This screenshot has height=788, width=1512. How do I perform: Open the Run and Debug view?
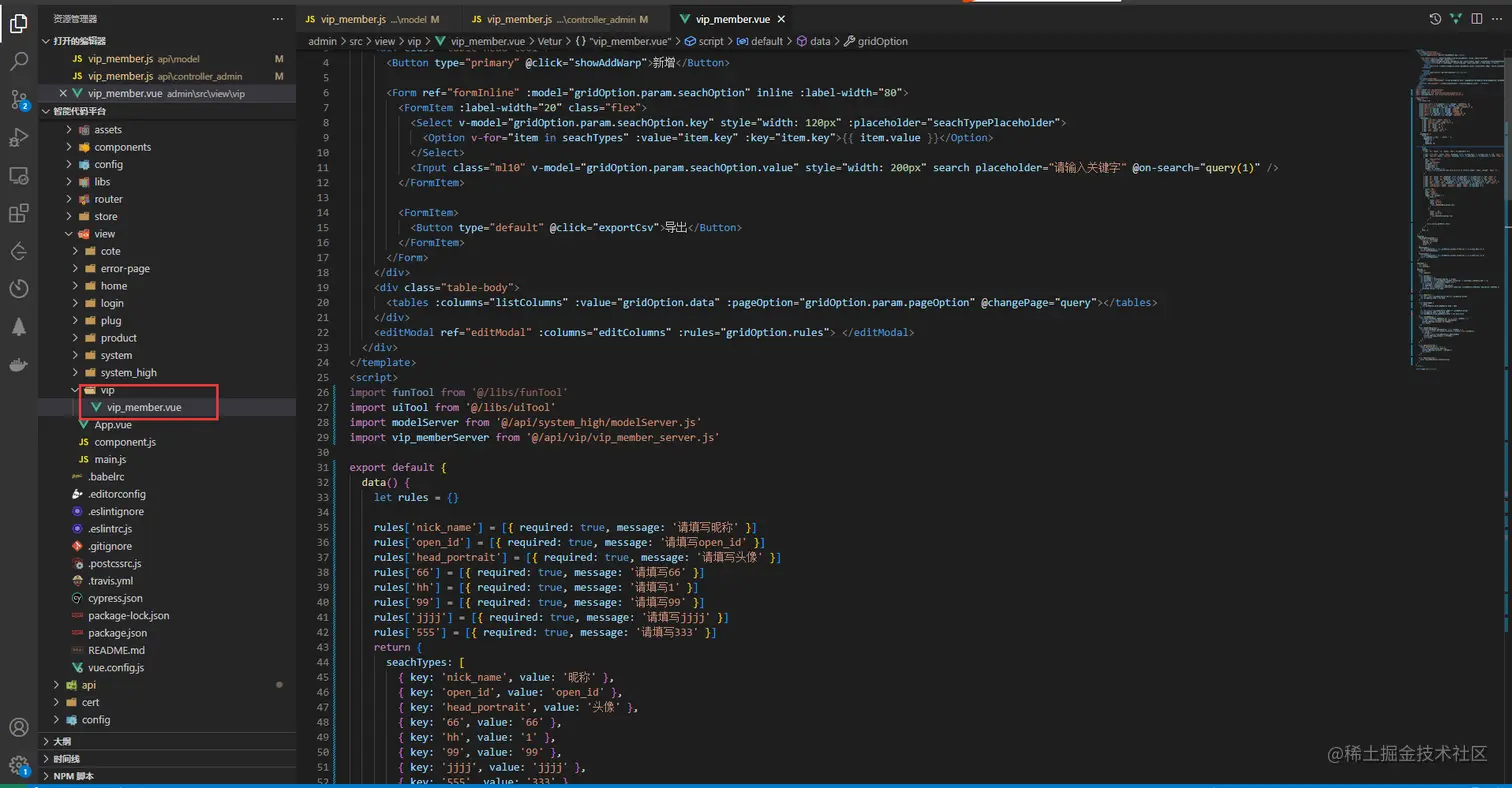click(x=18, y=137)
